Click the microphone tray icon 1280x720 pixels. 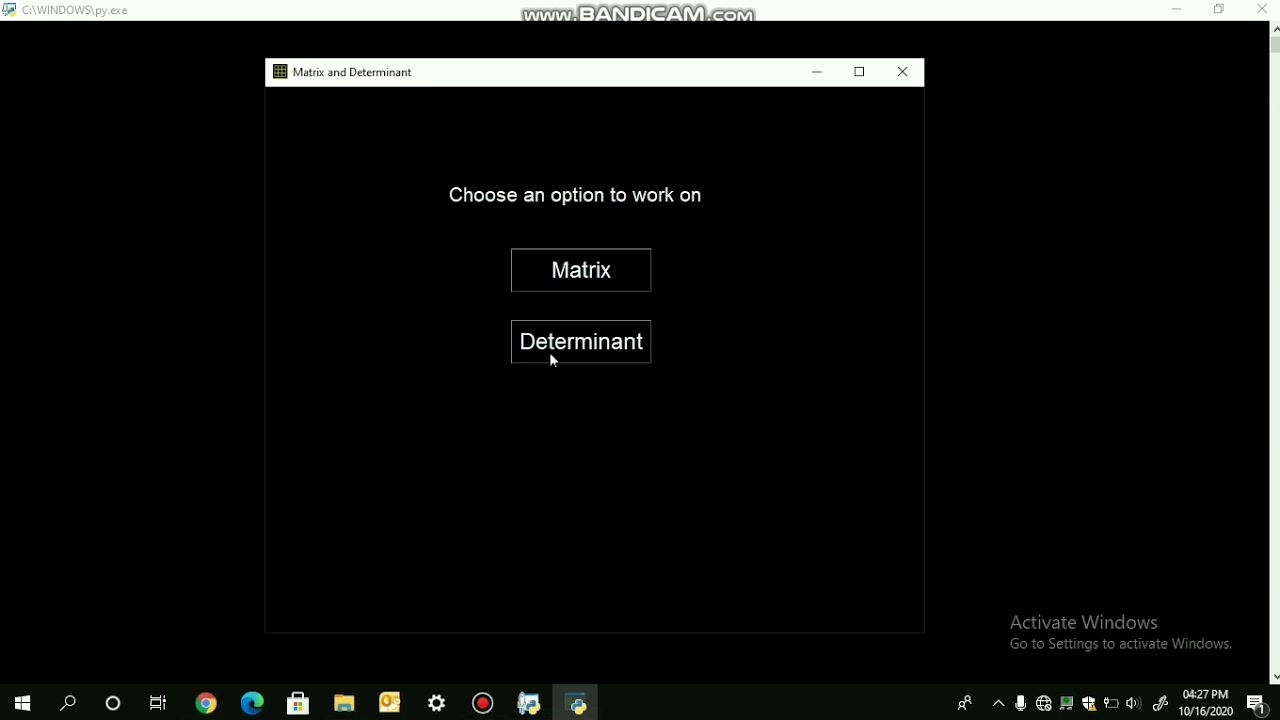click(1020, 703)
